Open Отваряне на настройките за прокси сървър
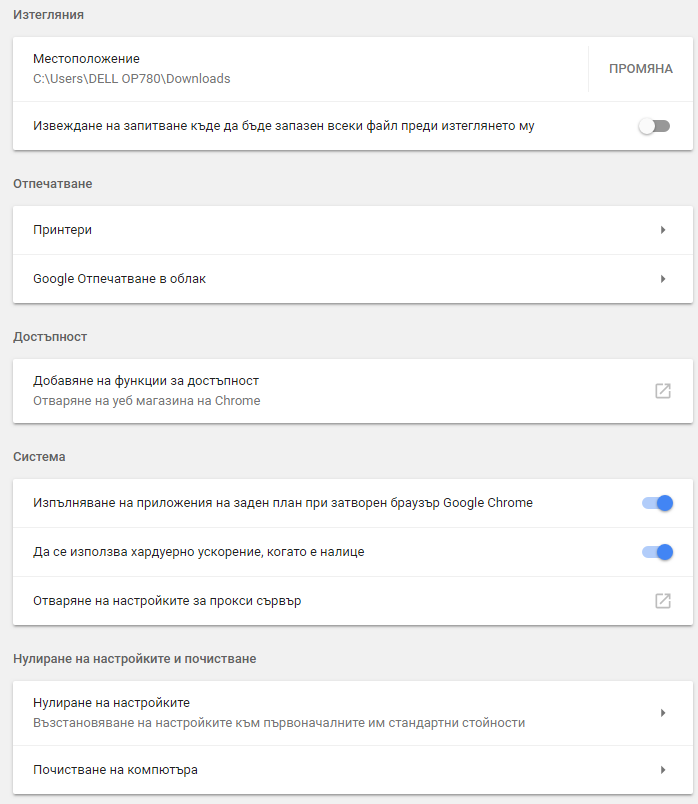The image size is (698, 804). point(167,601)
